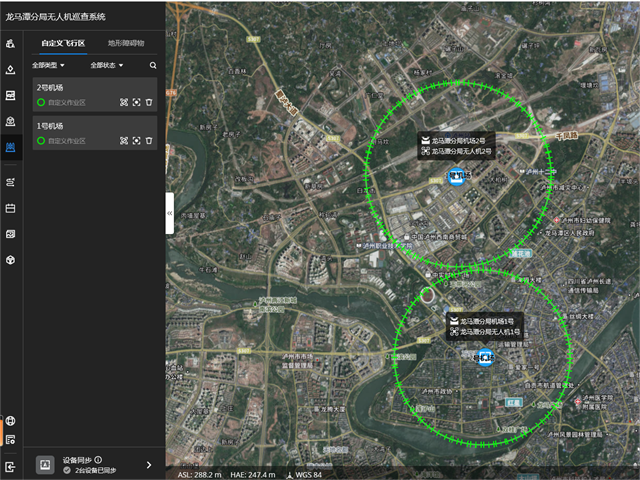
Task: Toggle the first scan icon on the 2号机场 row
Action: pos(124,102)
